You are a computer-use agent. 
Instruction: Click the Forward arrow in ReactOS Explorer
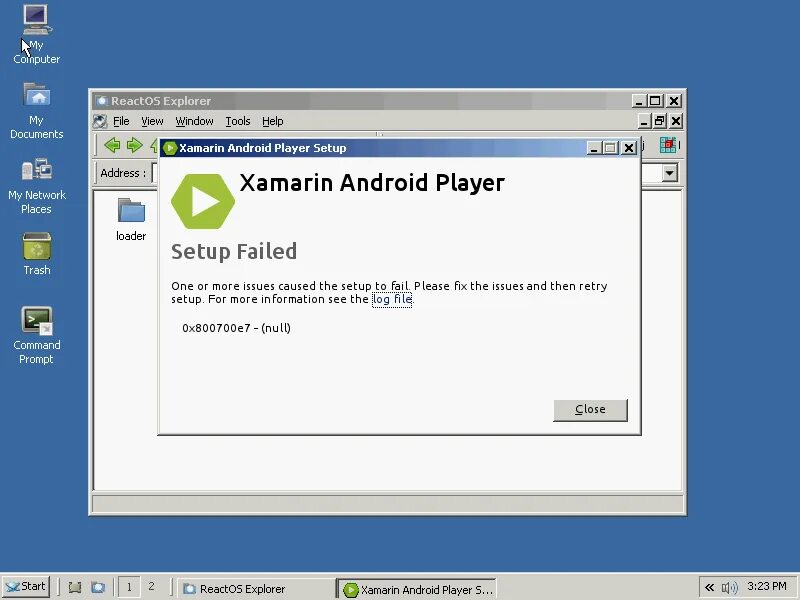(x=134, y=145)
